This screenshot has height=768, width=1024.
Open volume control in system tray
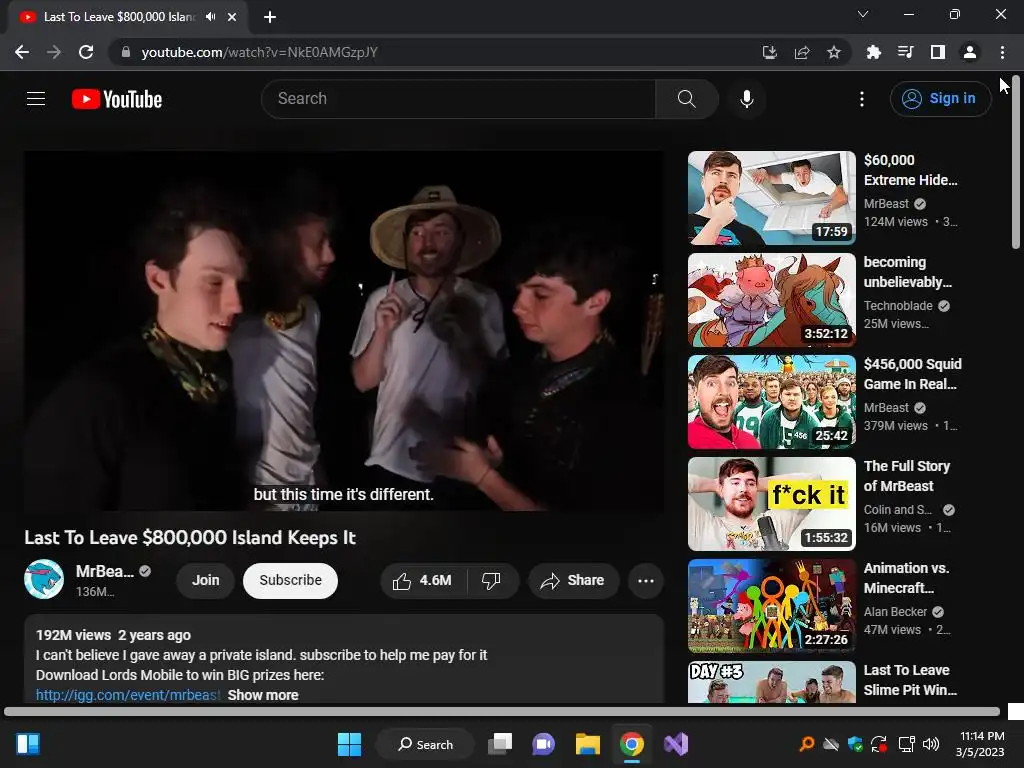[931, 744]
